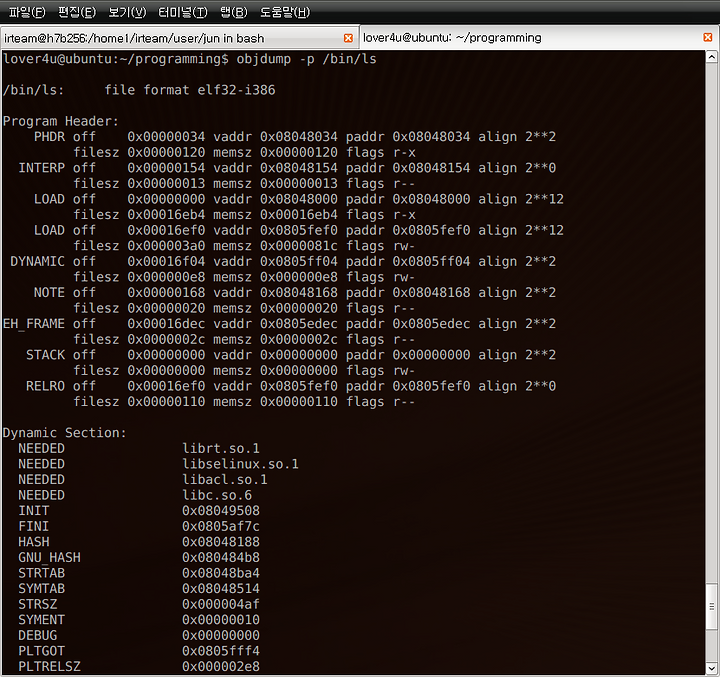Switch to the irteam@h7b256 bash tab
720x677 pixels.
tap(180, 38)
